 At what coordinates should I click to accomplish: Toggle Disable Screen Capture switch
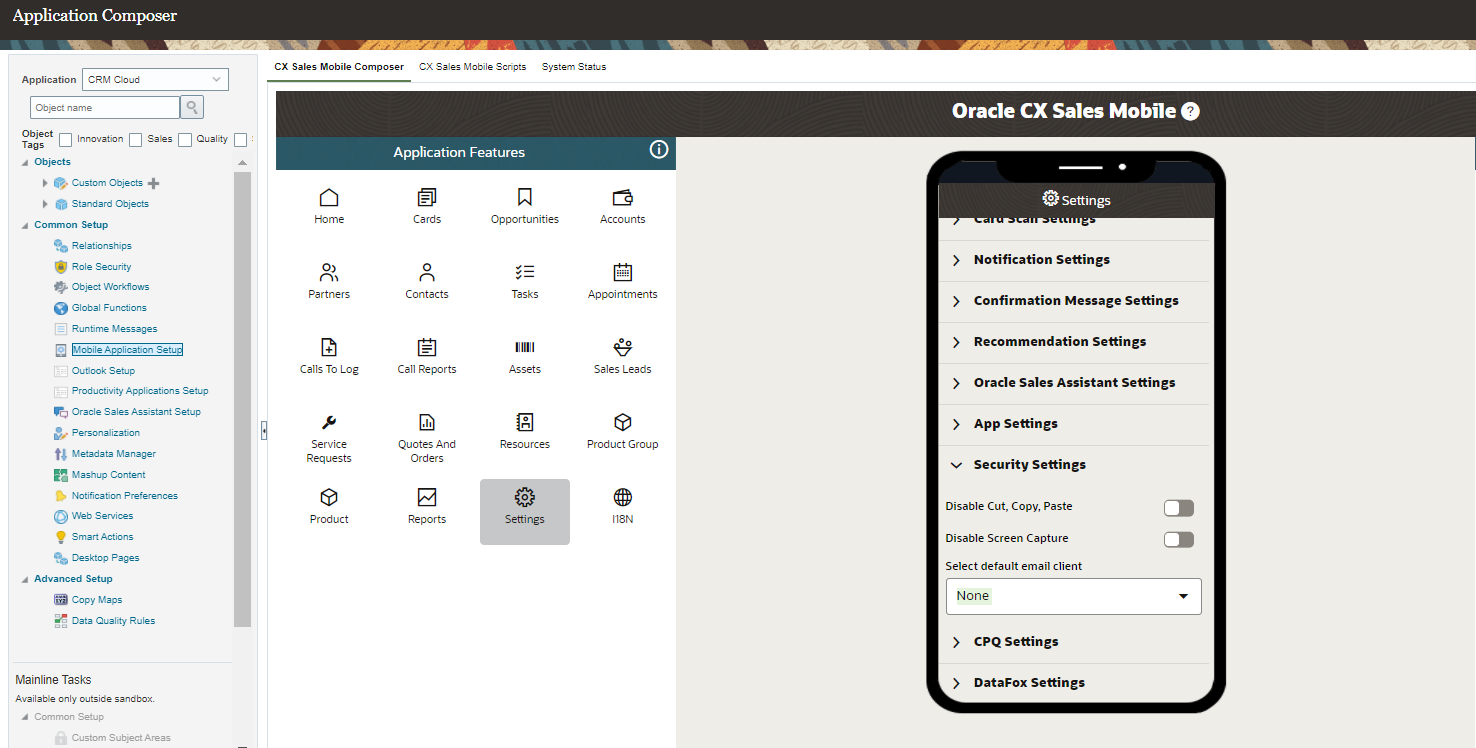click(x=1179, y=540)
